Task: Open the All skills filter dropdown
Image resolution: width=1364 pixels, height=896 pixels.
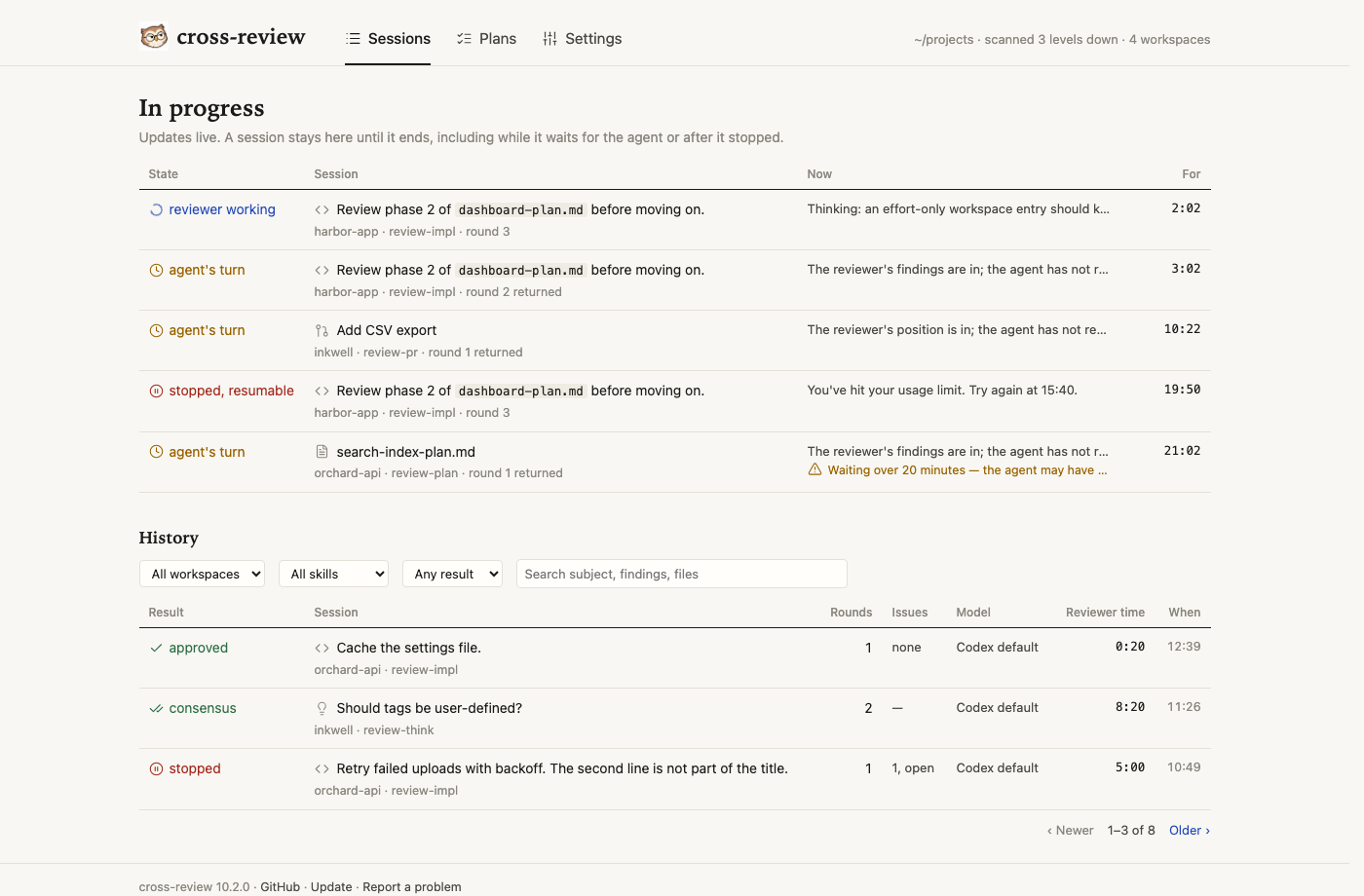Action: tap(333, 574)
